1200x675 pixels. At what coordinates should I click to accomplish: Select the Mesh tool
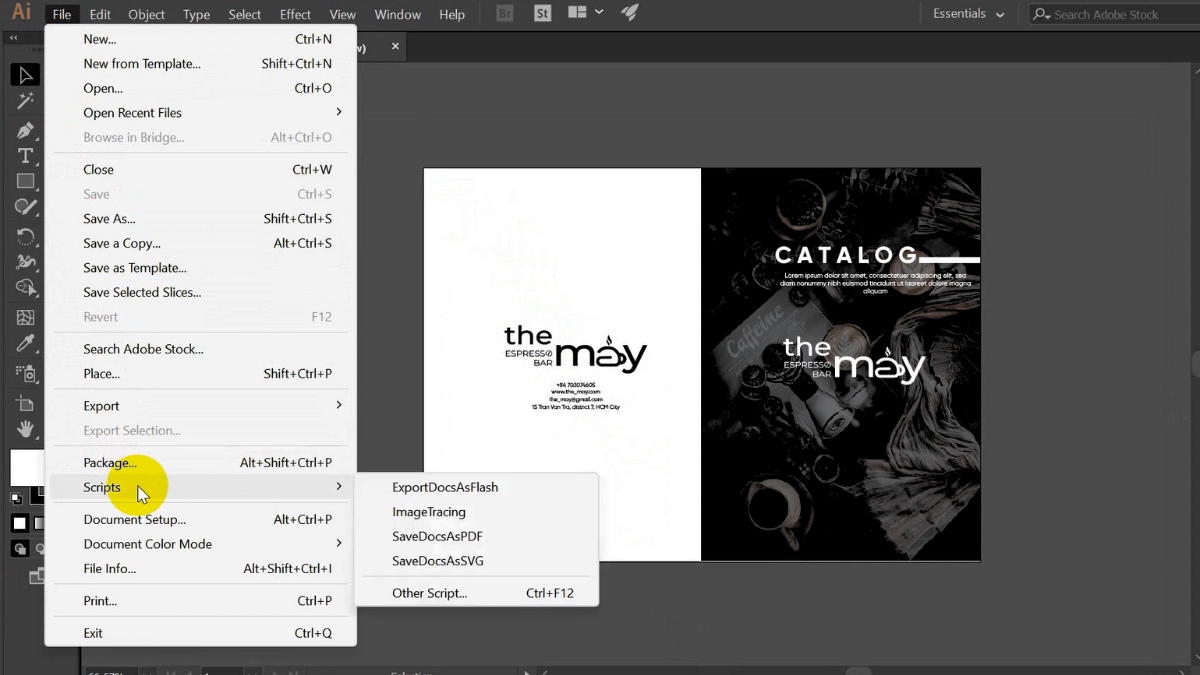[25, 318]
